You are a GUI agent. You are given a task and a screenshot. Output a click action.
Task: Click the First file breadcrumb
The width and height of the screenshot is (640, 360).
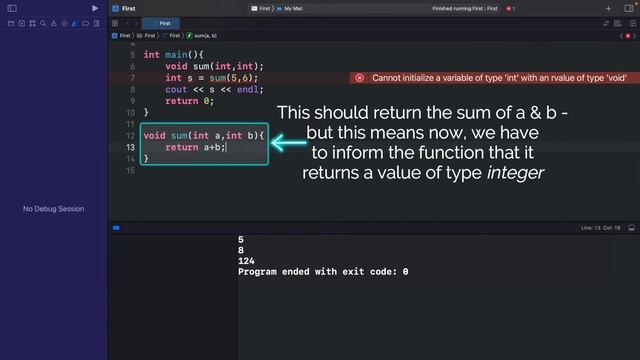(171, 36)
